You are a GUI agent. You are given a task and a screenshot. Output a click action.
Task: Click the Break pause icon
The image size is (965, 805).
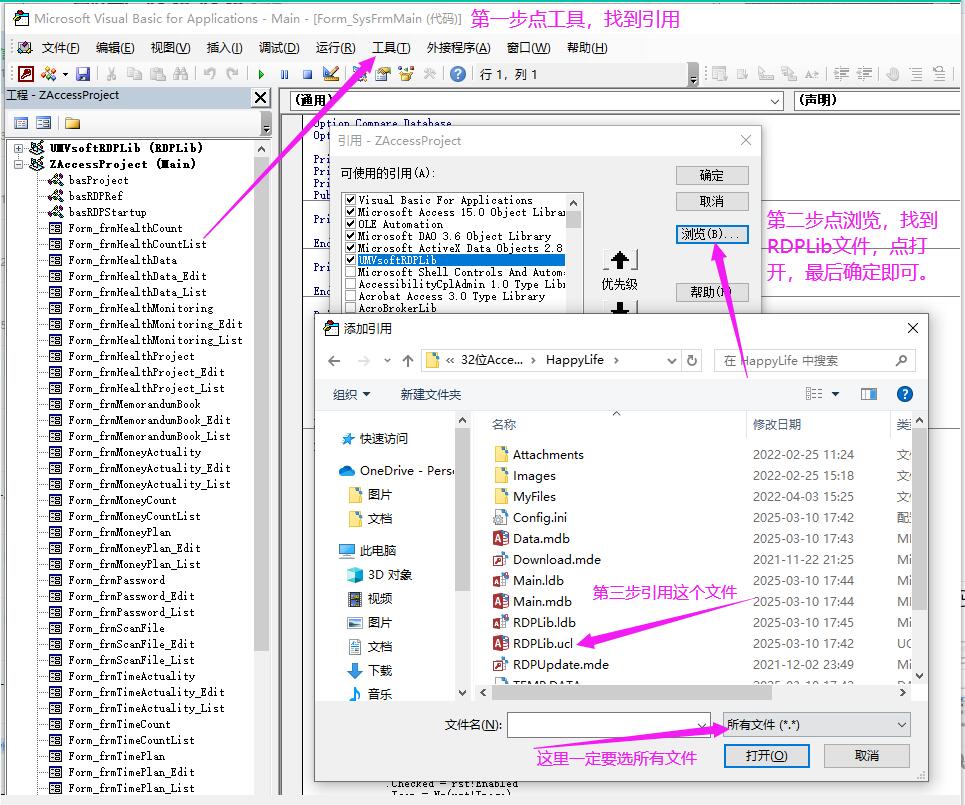284,74
